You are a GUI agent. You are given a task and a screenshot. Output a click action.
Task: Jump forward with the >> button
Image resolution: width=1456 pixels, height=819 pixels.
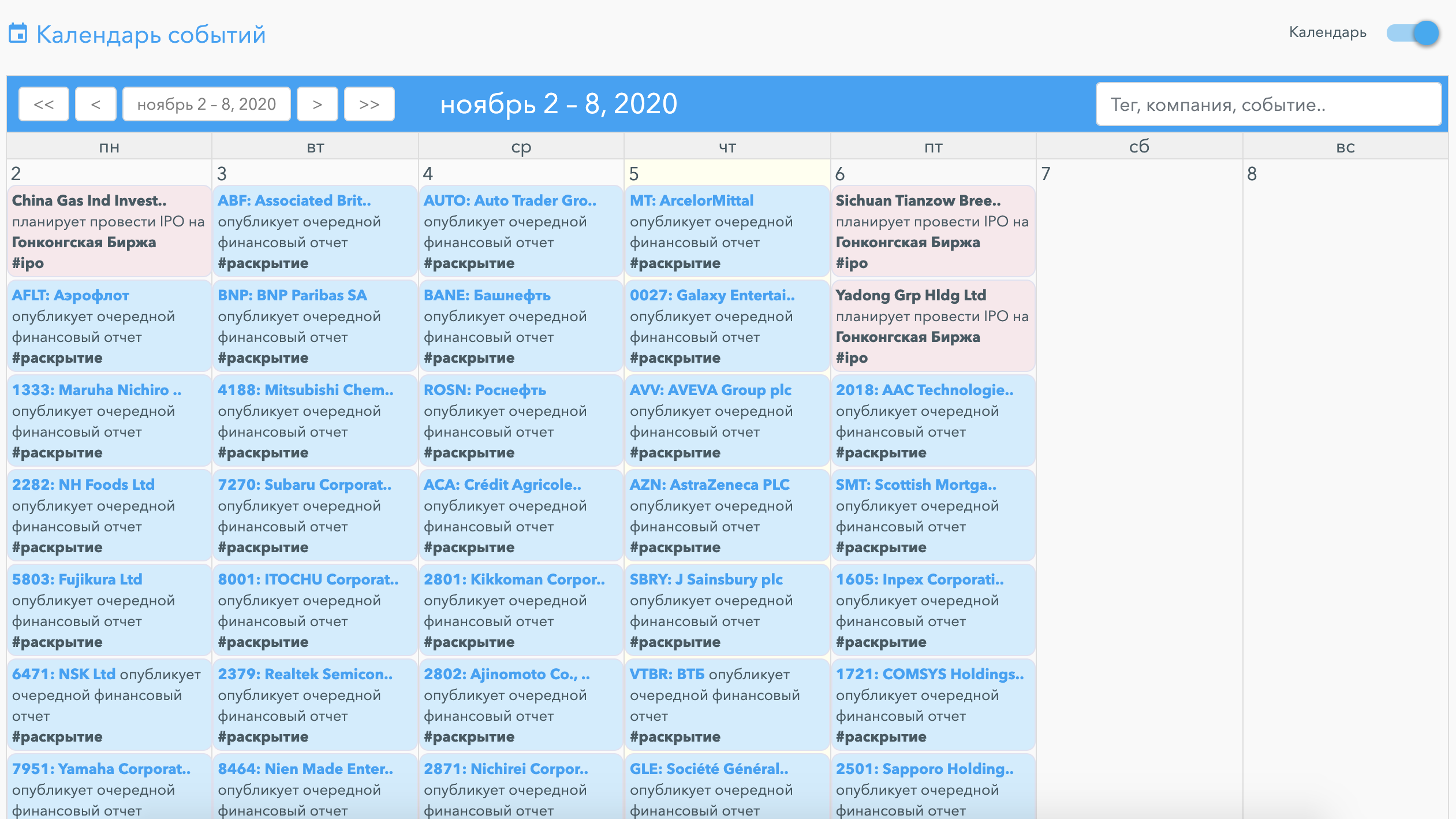369,104
